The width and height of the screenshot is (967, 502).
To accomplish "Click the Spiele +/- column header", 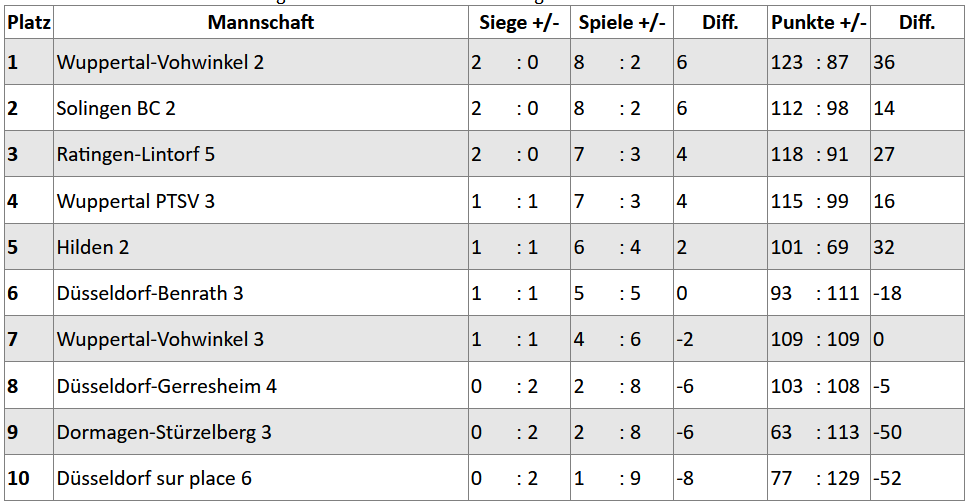I will (x=622, y=23).
